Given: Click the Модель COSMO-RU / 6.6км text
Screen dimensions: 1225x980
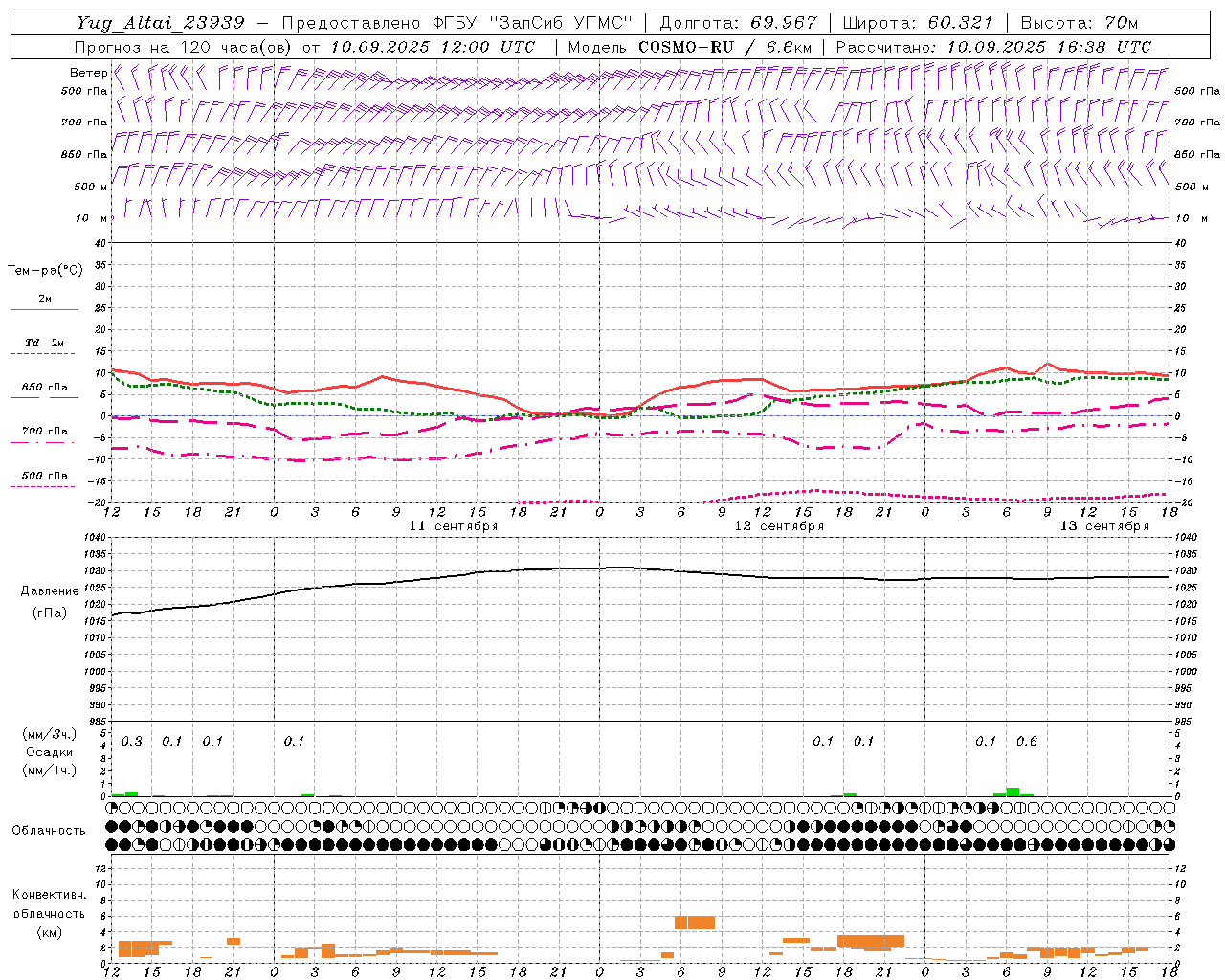Looking at the screenshot, I should pyautogui.click(x=690, y=47).
